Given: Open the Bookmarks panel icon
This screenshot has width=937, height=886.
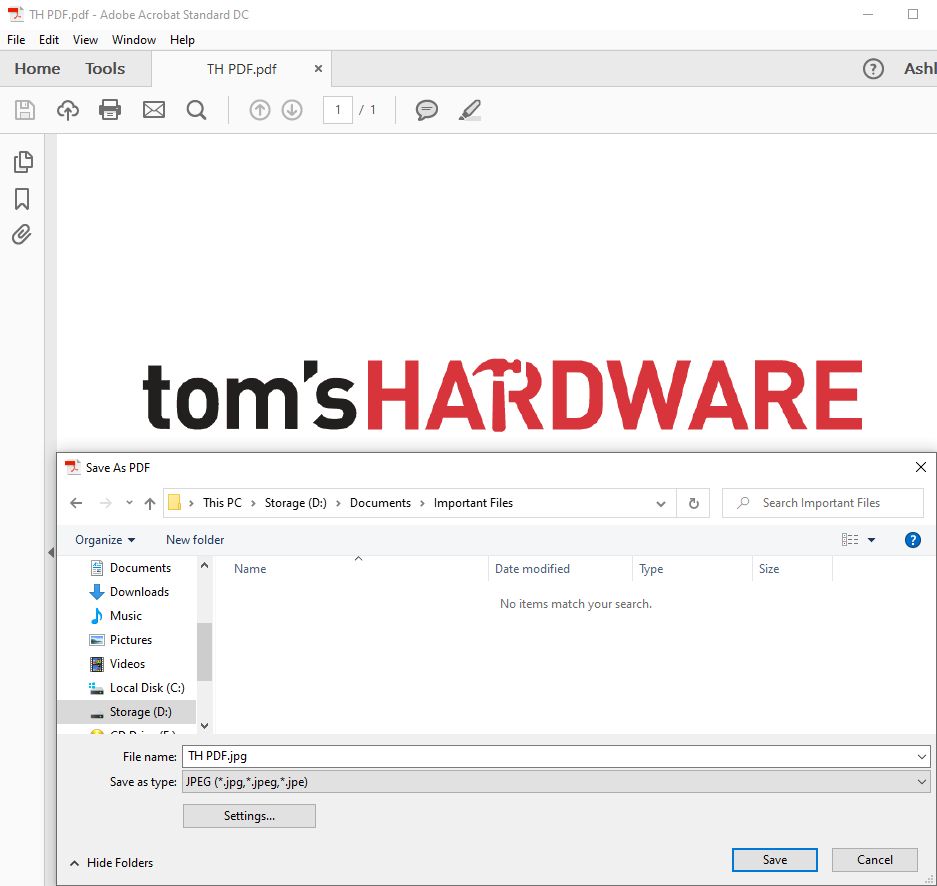Looking at the screenshot, I should [x=22, y=198].
